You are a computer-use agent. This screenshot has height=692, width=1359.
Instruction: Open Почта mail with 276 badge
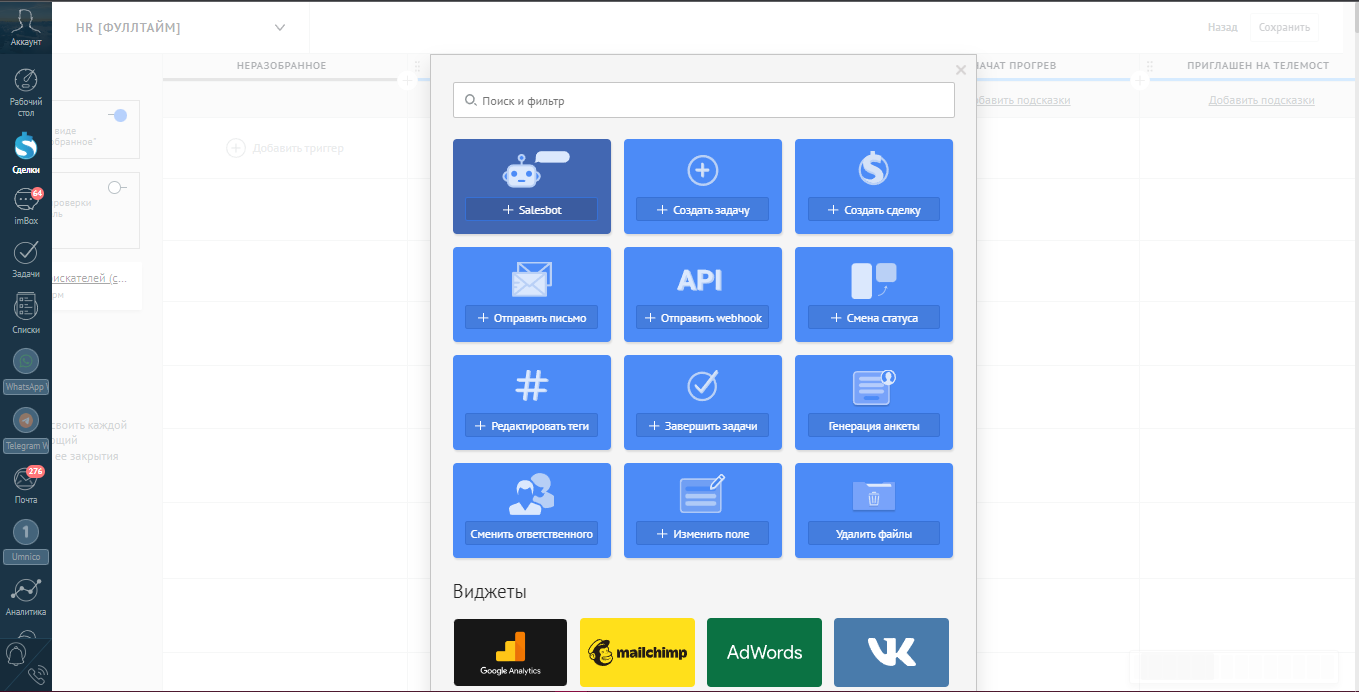pyautogui.click(x=26, y=485)
